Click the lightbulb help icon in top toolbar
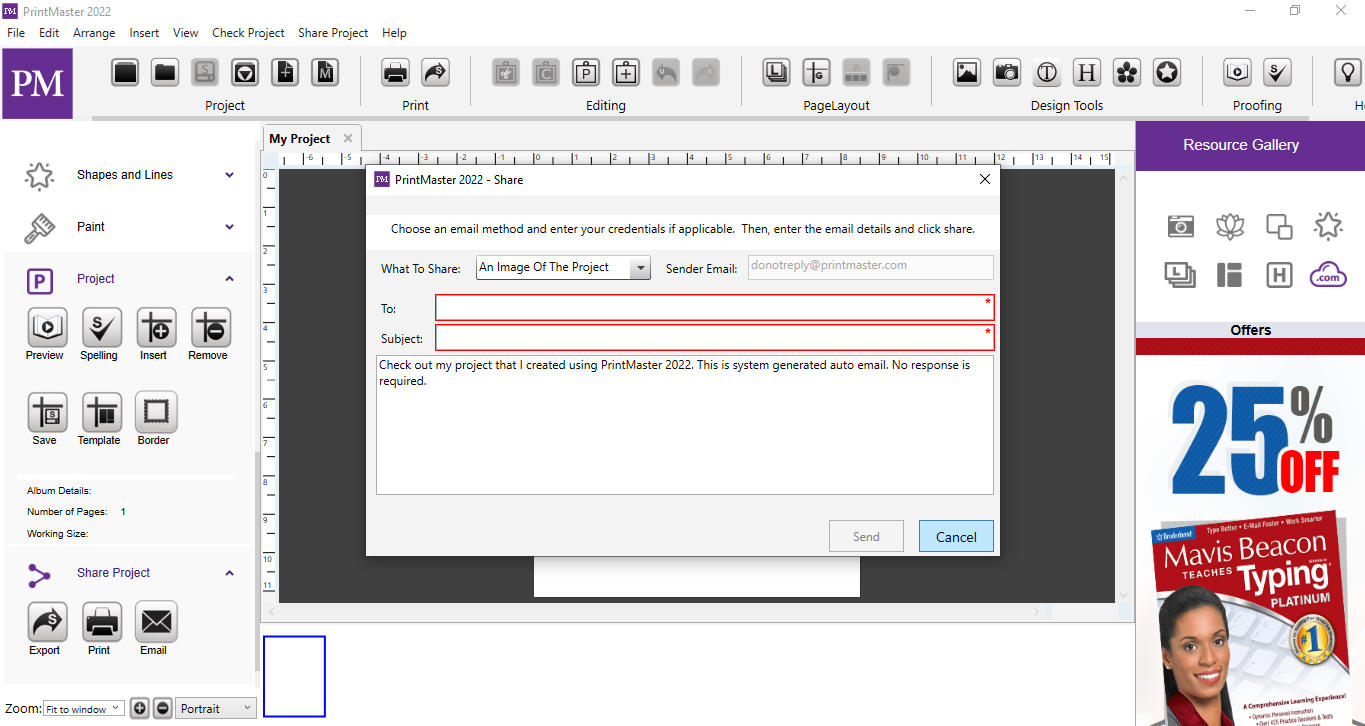Viewport: 1365px width, 726px height. click(x=1348, y=72)
